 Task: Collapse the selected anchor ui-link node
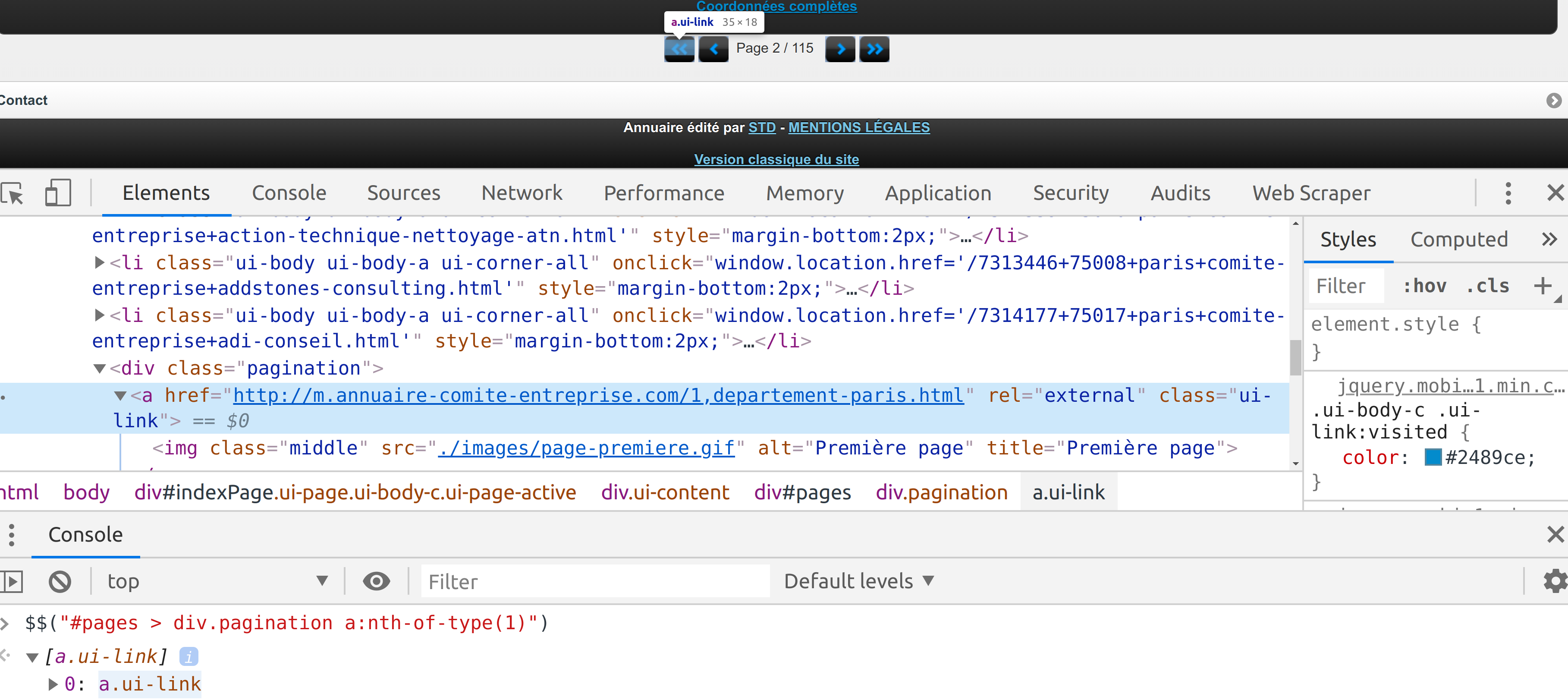(120, 396)
